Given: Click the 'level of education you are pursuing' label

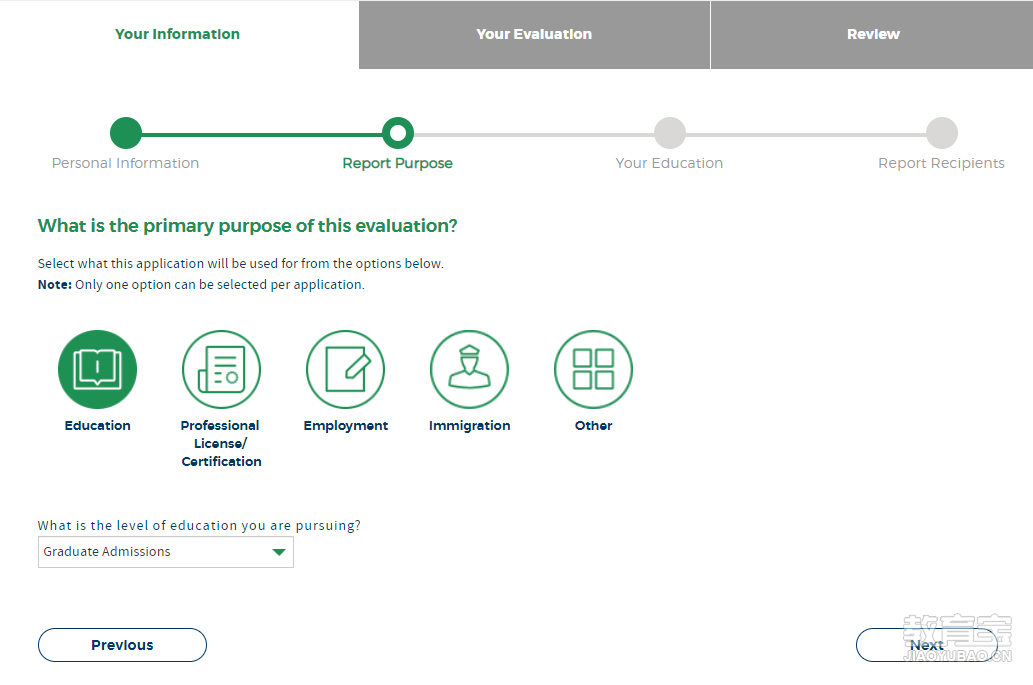Looking at the screenshot, I should click(x=199, y=526).
